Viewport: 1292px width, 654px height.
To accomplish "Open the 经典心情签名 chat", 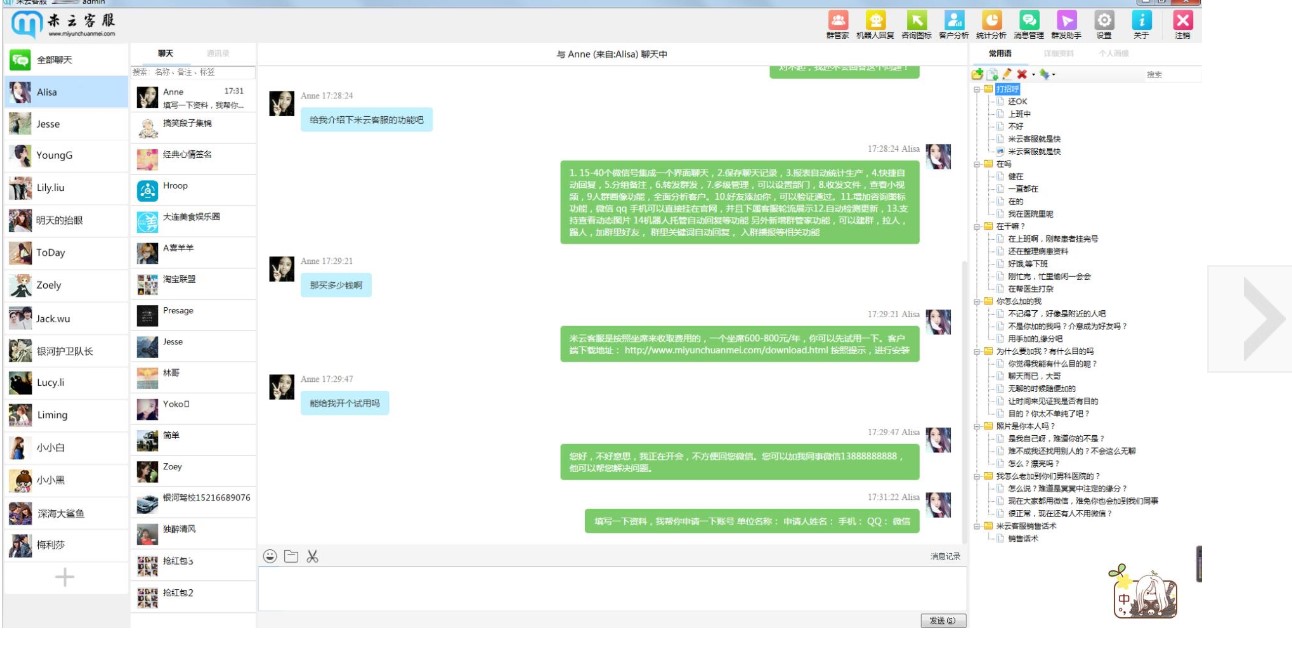I will click(193, 159).
